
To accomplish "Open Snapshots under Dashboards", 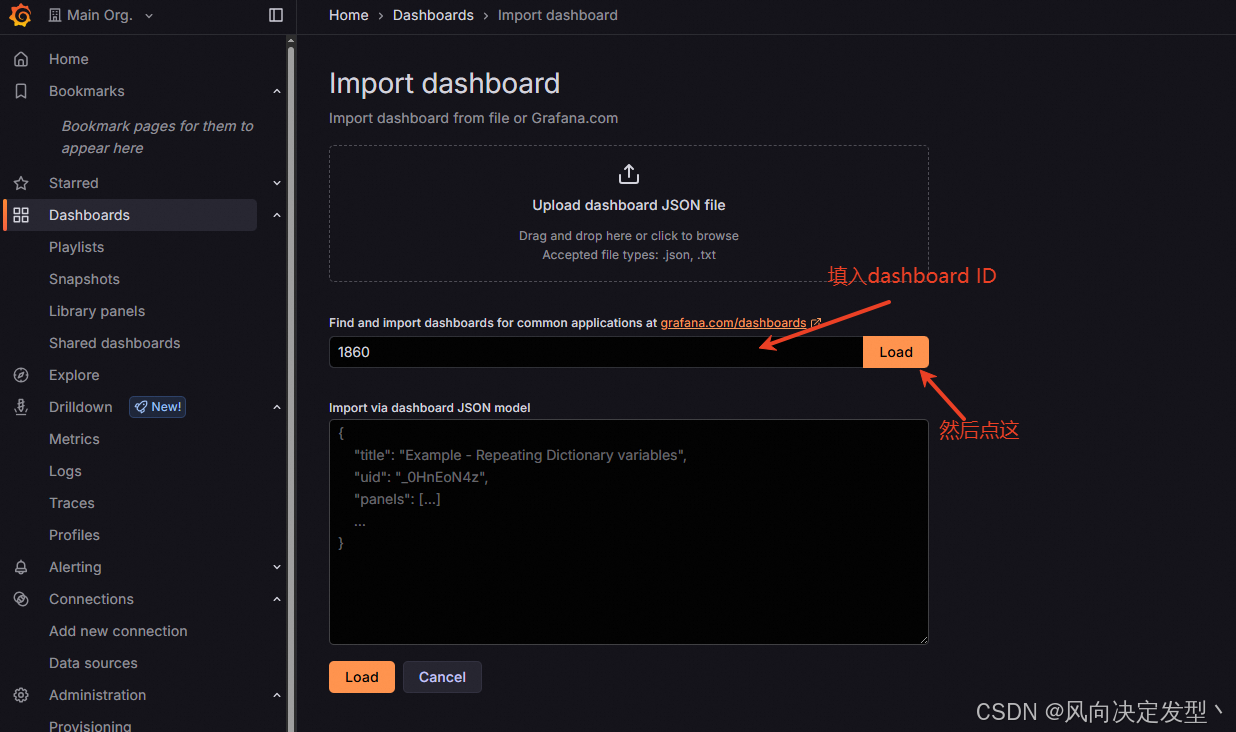I will [84, 279].
